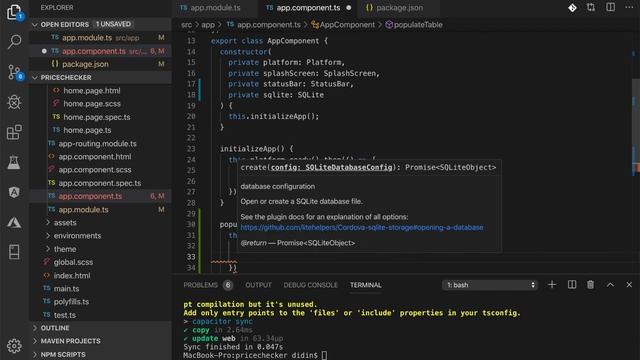Open the Run and Debug view
The image size is (640, 360).
coord(14,102)
